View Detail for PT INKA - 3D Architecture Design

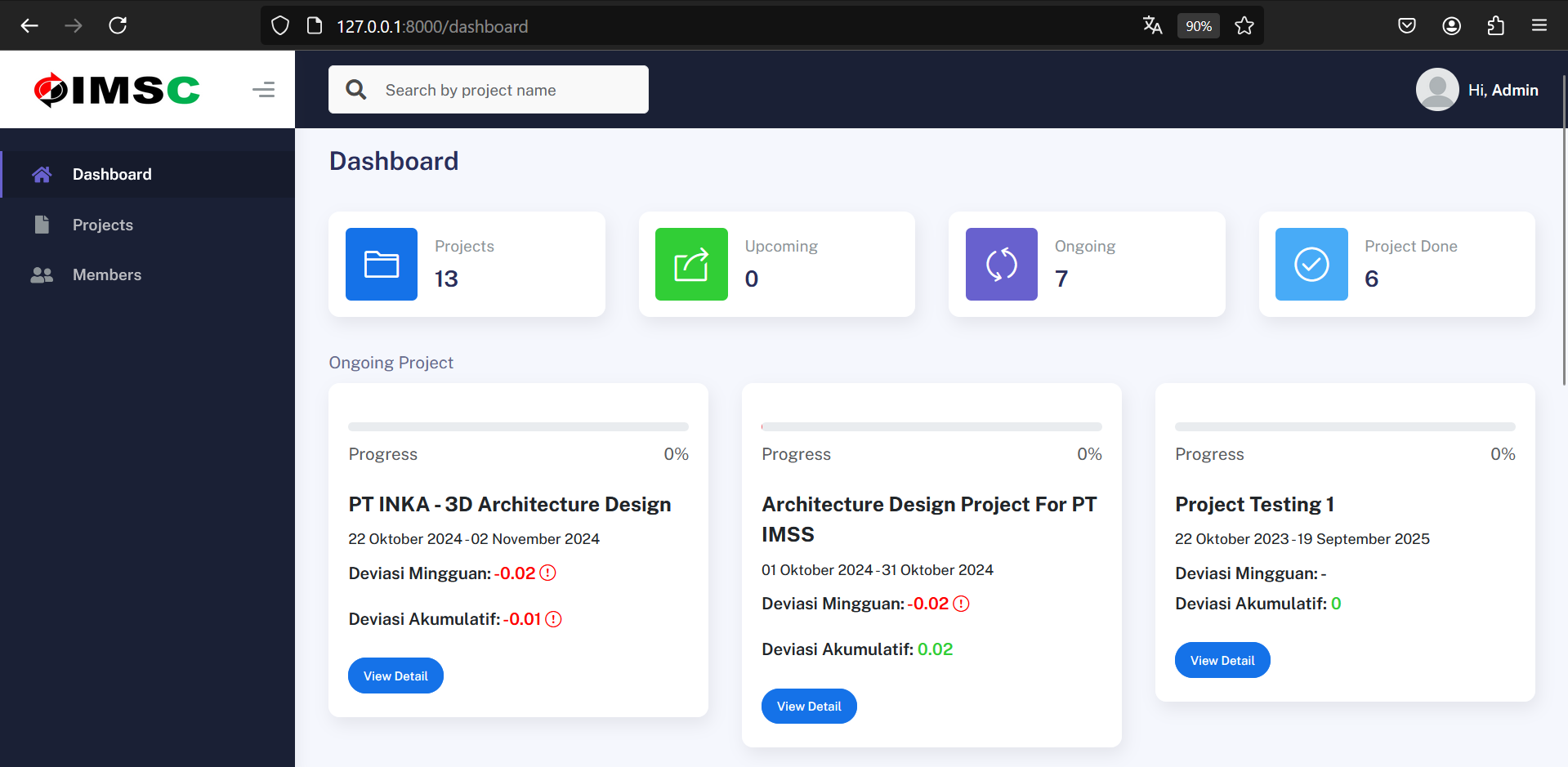coord(395,676)
